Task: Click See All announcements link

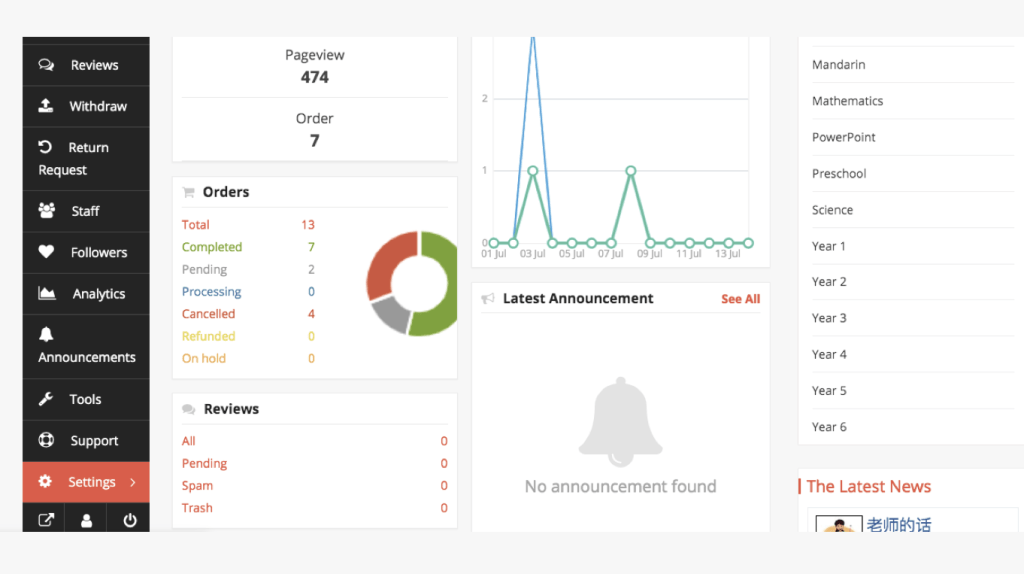Action: tap(740, 299)
